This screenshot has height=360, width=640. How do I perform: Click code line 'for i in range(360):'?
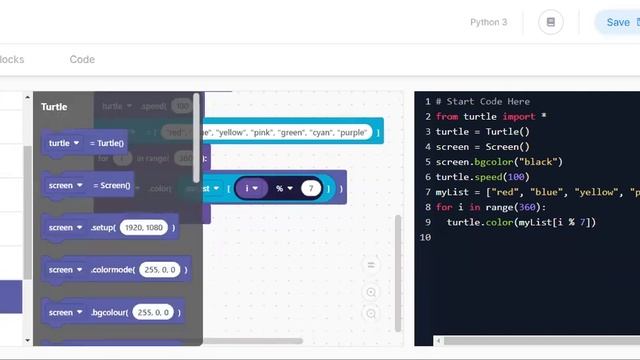point(491,207)
